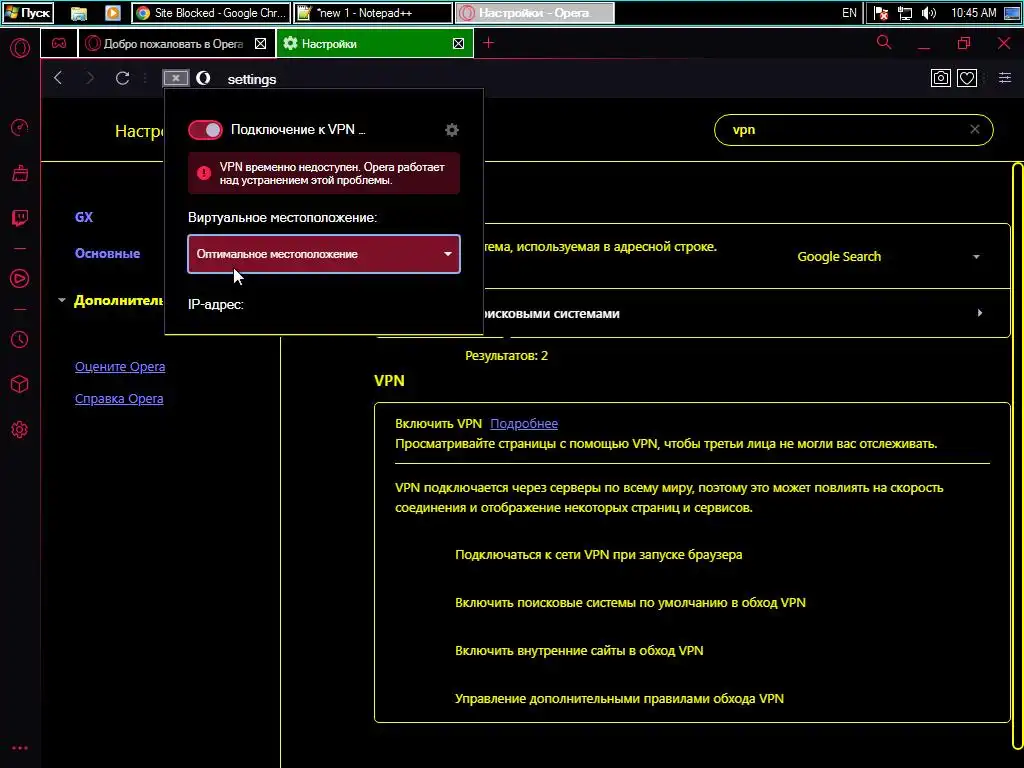Click the EN language indicator

point(849,13)
